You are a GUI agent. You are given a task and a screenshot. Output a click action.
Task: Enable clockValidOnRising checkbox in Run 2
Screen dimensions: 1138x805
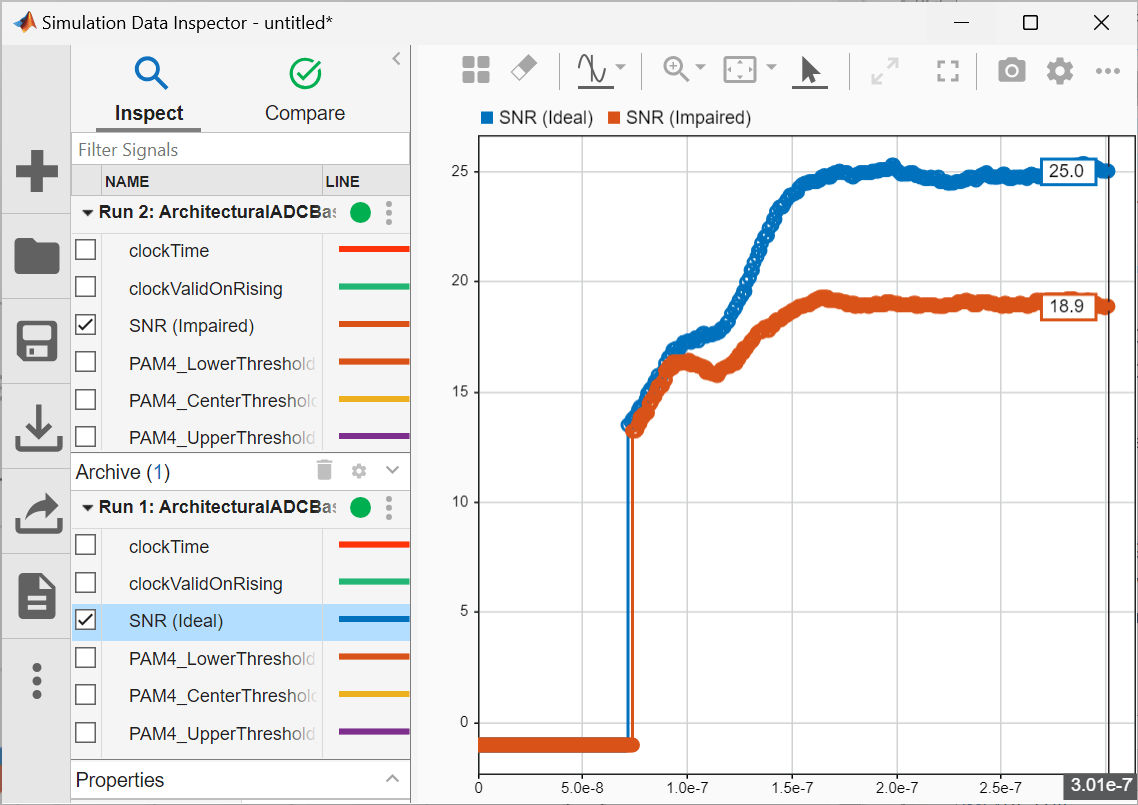86,288
